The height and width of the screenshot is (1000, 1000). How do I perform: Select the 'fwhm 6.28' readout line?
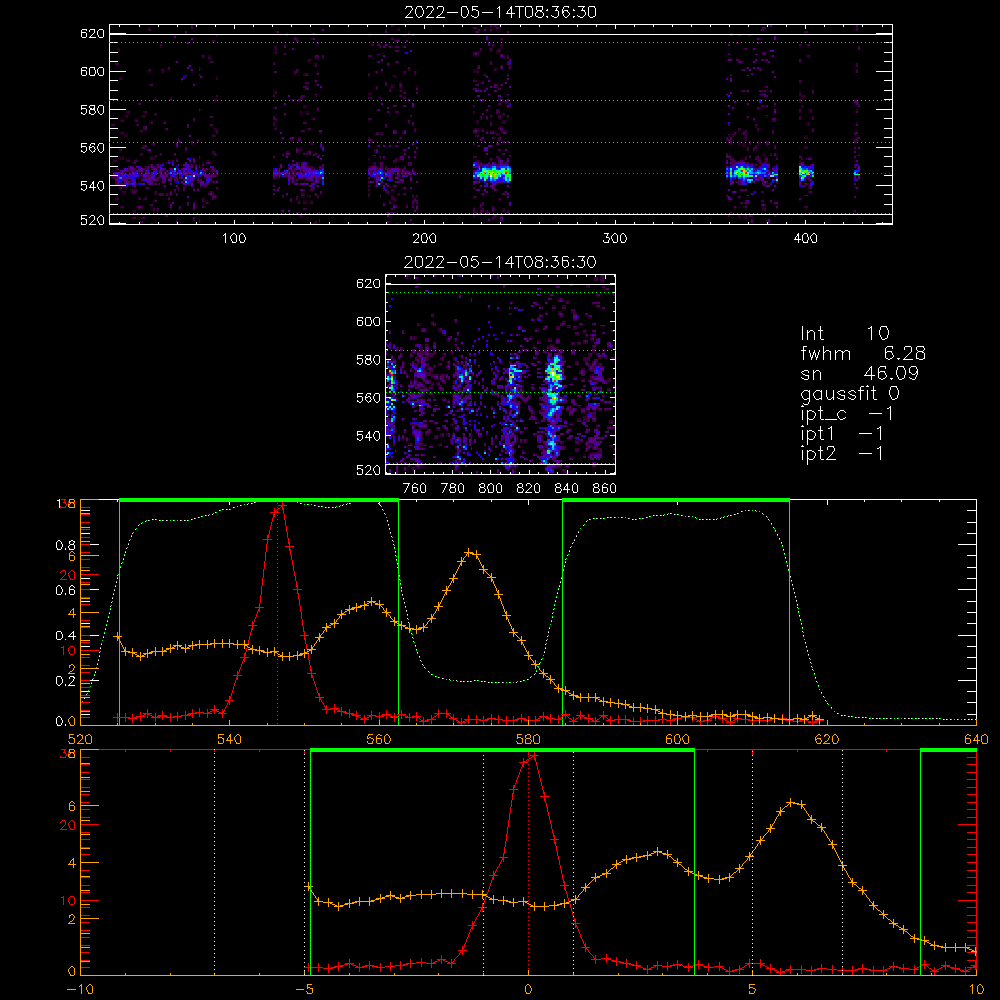pos(863,353)
